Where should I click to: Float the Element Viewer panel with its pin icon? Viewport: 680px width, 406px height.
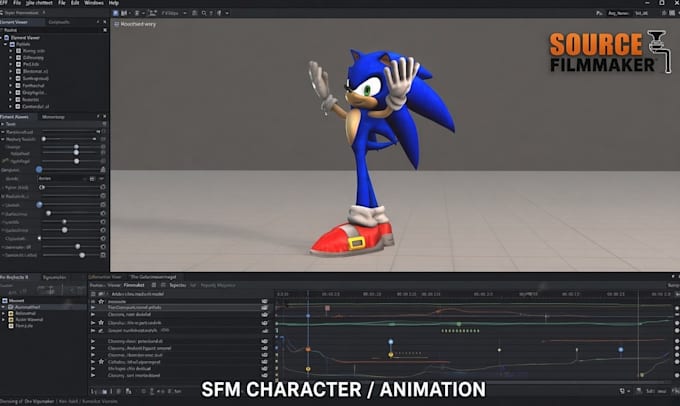coord(98,22)
